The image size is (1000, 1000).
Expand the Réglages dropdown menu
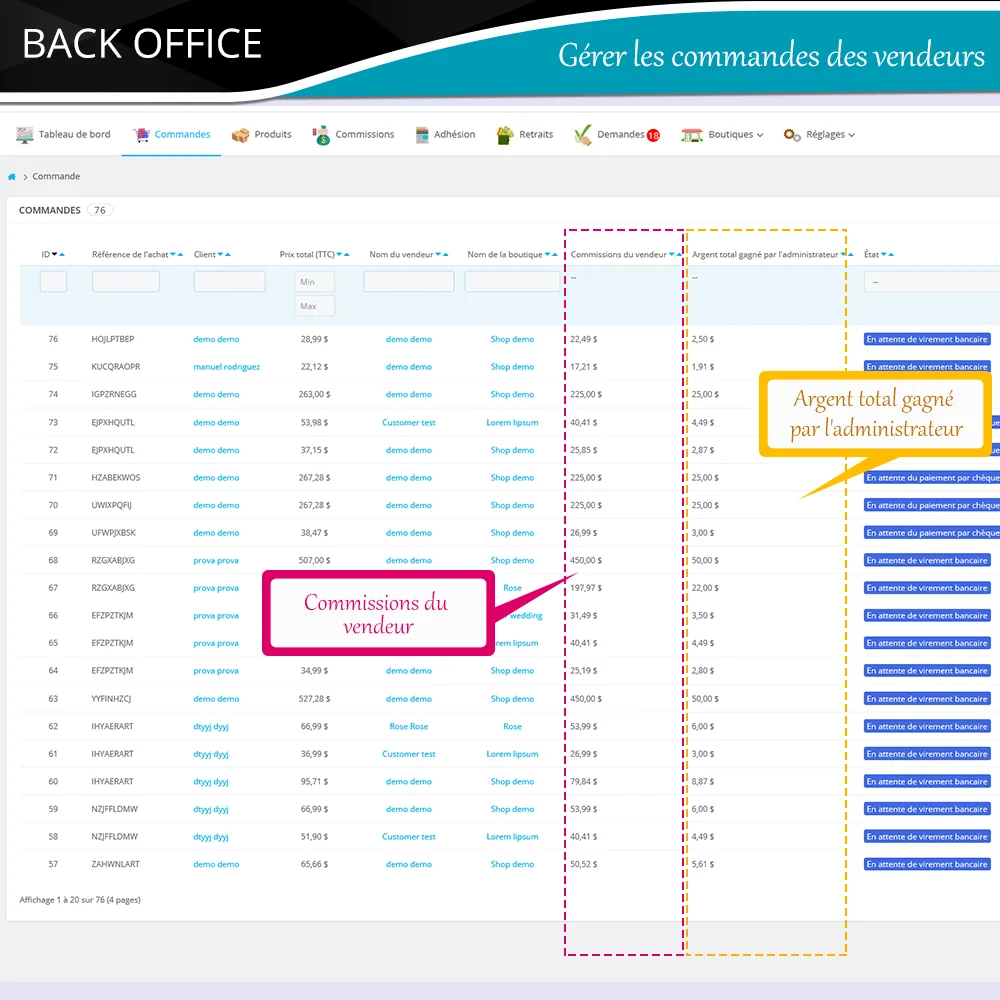pos(851,135)
